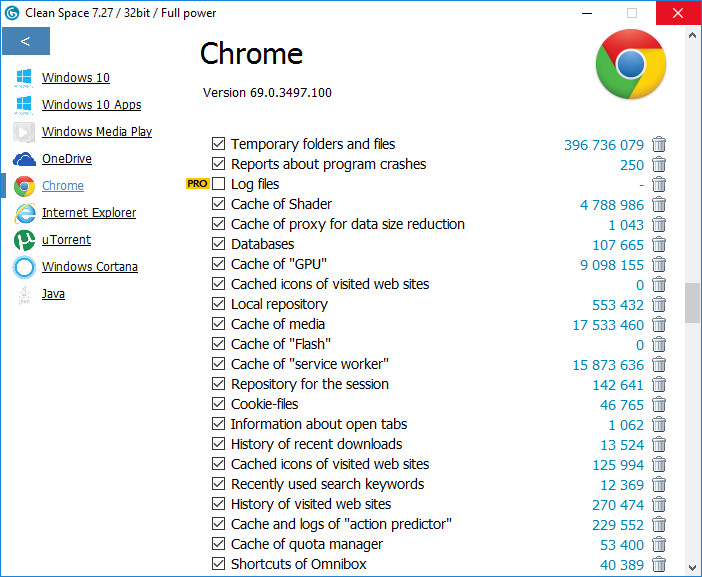702x577 pixels.
Task: Click the vertical scrollbar thumb
Action: [692, 302]
